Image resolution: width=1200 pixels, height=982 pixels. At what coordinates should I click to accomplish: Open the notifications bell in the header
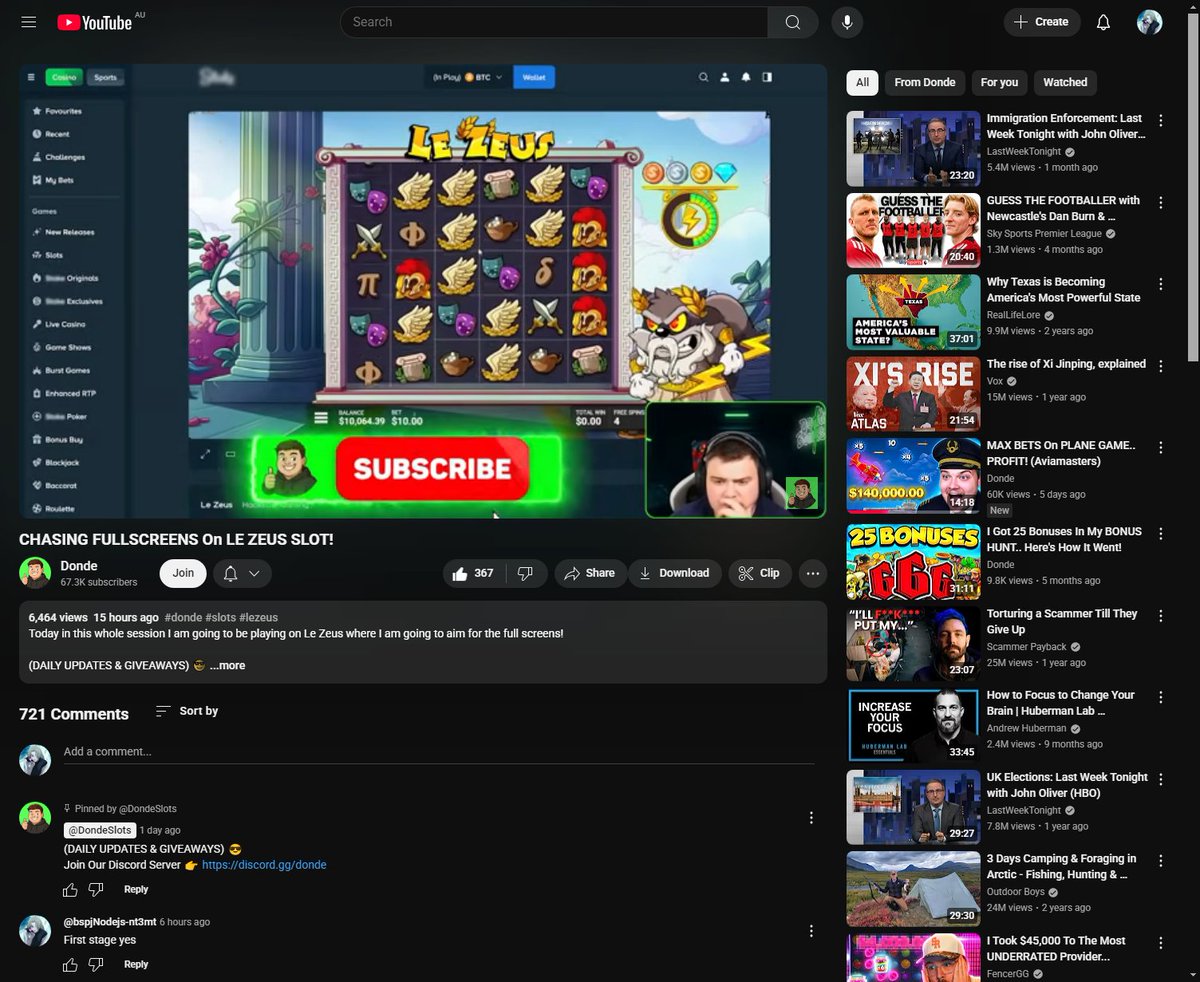1103,22
